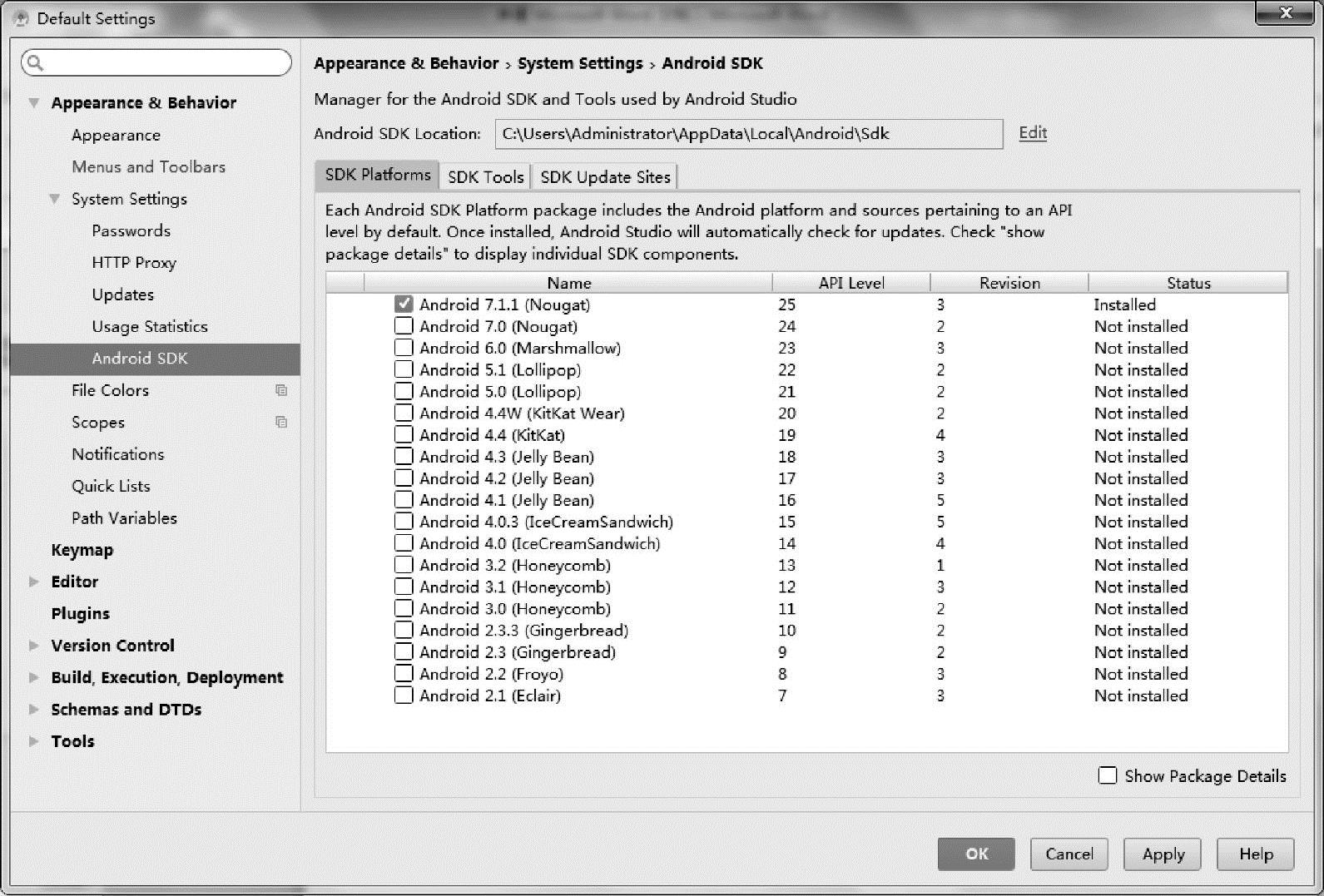Viewport: 1324px width, 896px height.
Task: Sort table by the Status column header
Action: [x=1188, y=283]
